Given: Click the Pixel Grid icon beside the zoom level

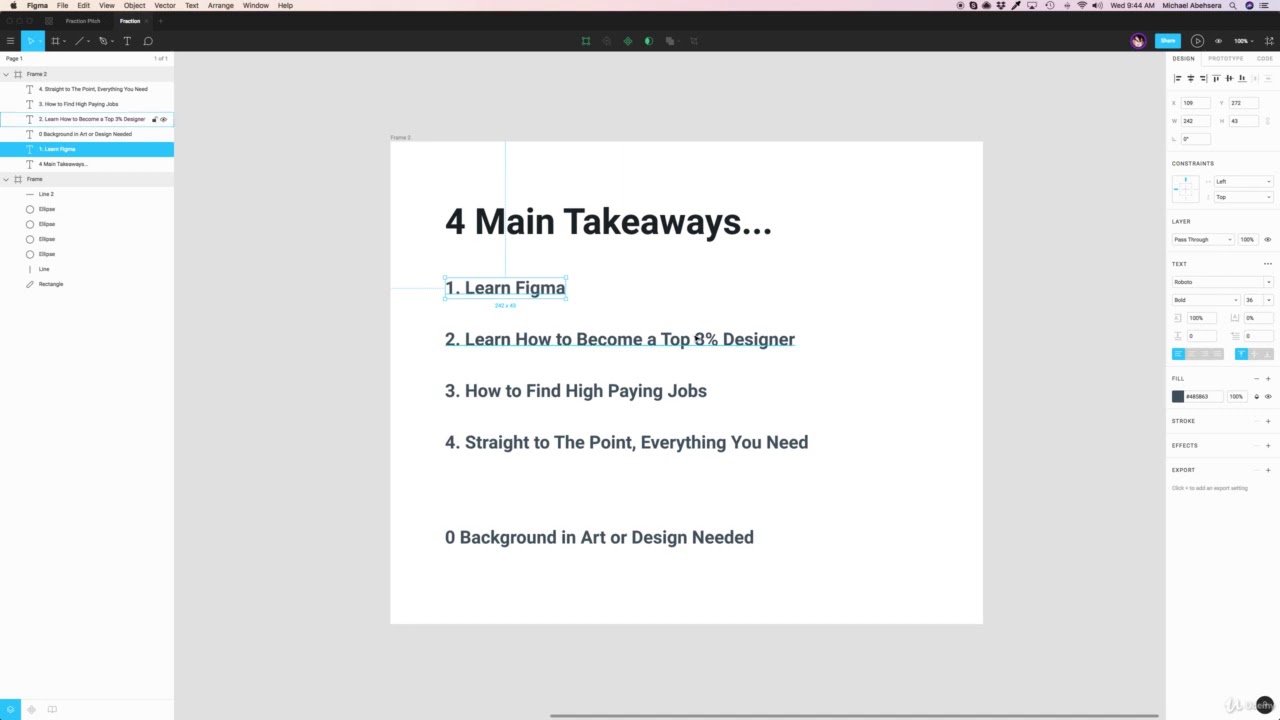Looking at the screenshot, I should pos(1270,41).
